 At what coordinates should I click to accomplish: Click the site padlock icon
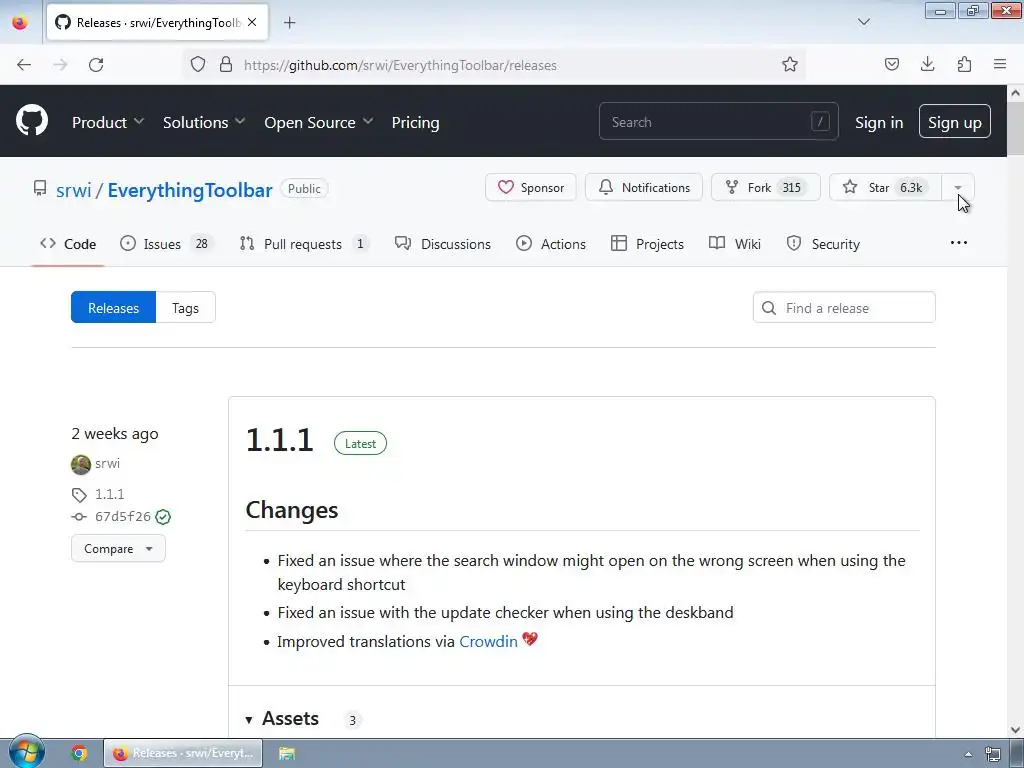coord(226,65)
